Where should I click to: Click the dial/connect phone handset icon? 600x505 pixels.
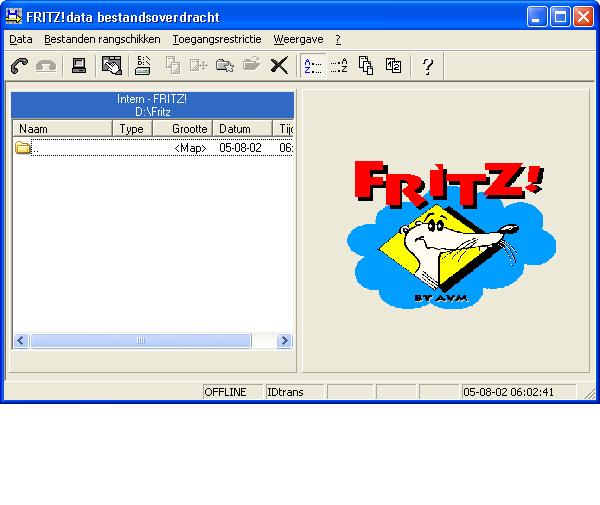click(19, 66)
